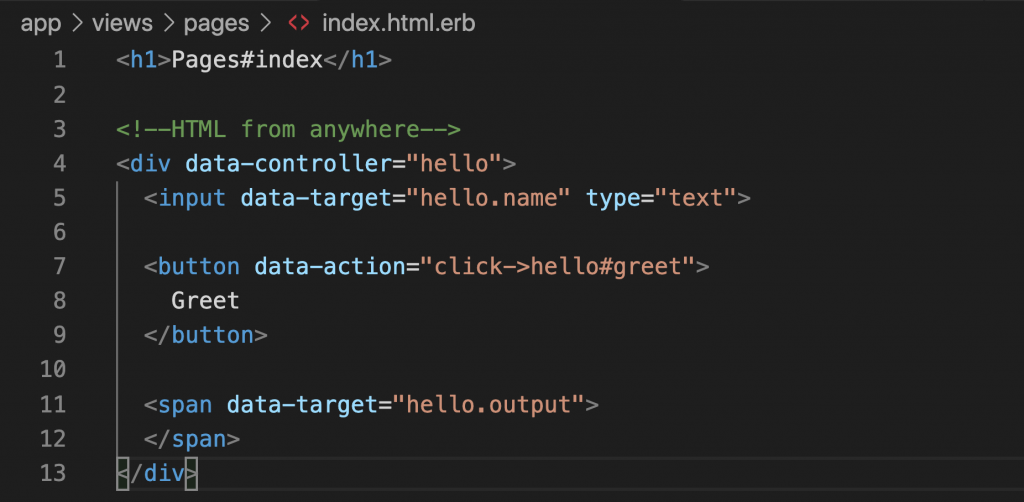The image size is (1024, 502).
Task: Click the closing 'button' tag on line 9
Action: (x=206, y=336)
